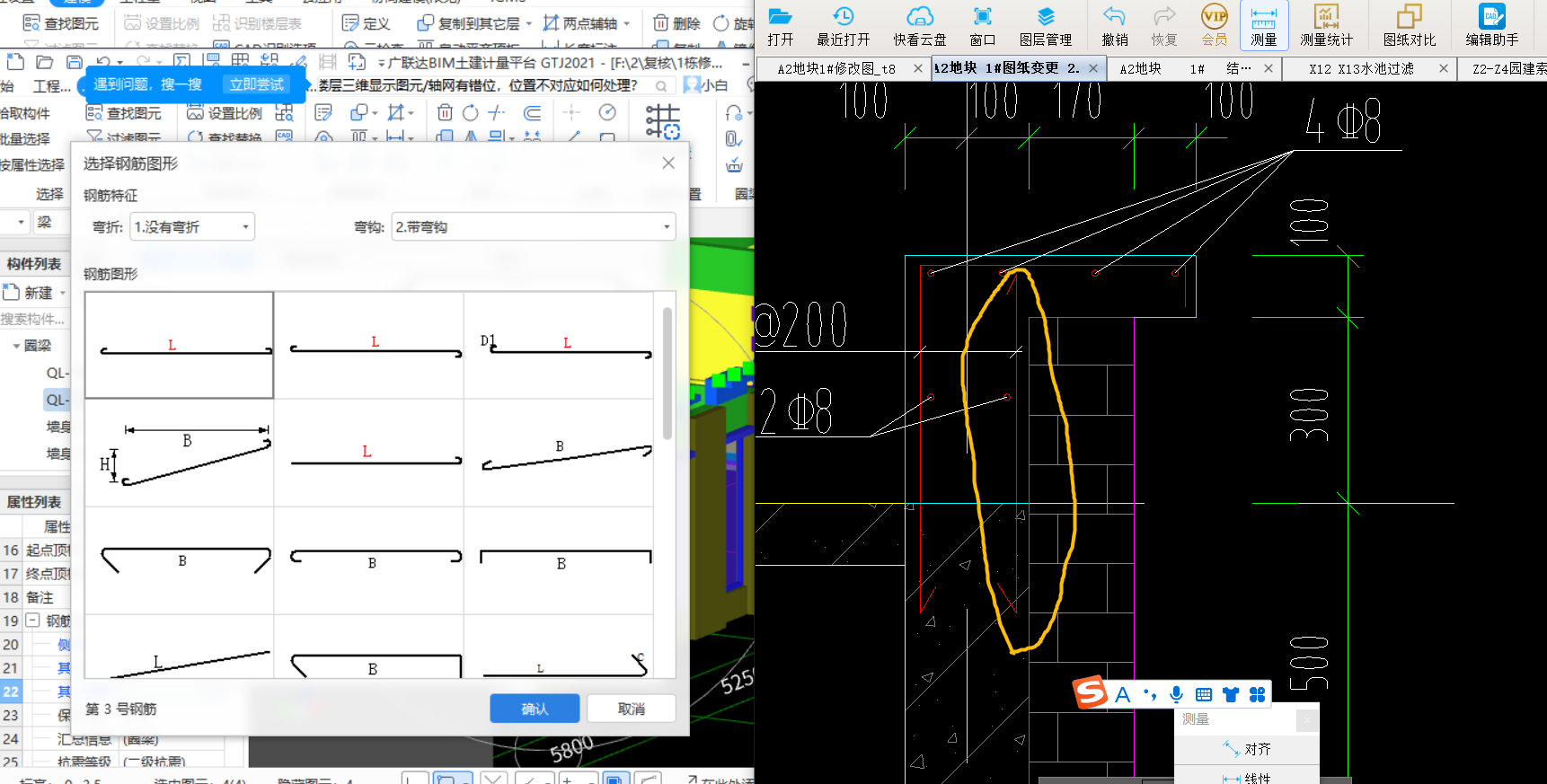Toggle Sogou punctuation mode icon

pyautogui.click(x=1150, y=694)
